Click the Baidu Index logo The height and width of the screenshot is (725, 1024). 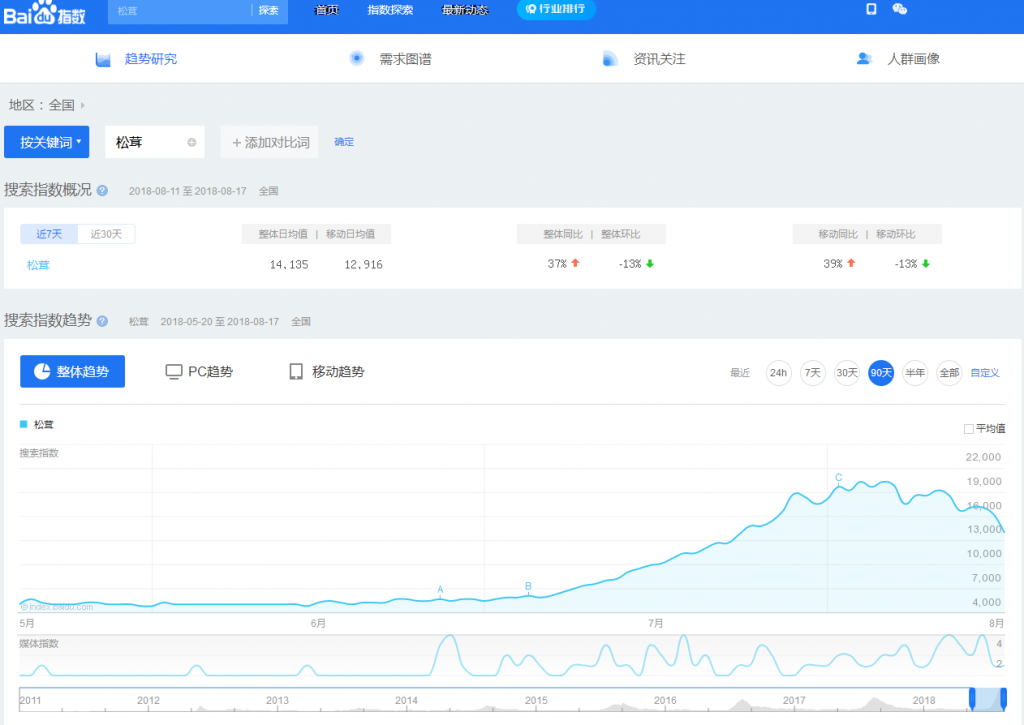pos(44,12)
